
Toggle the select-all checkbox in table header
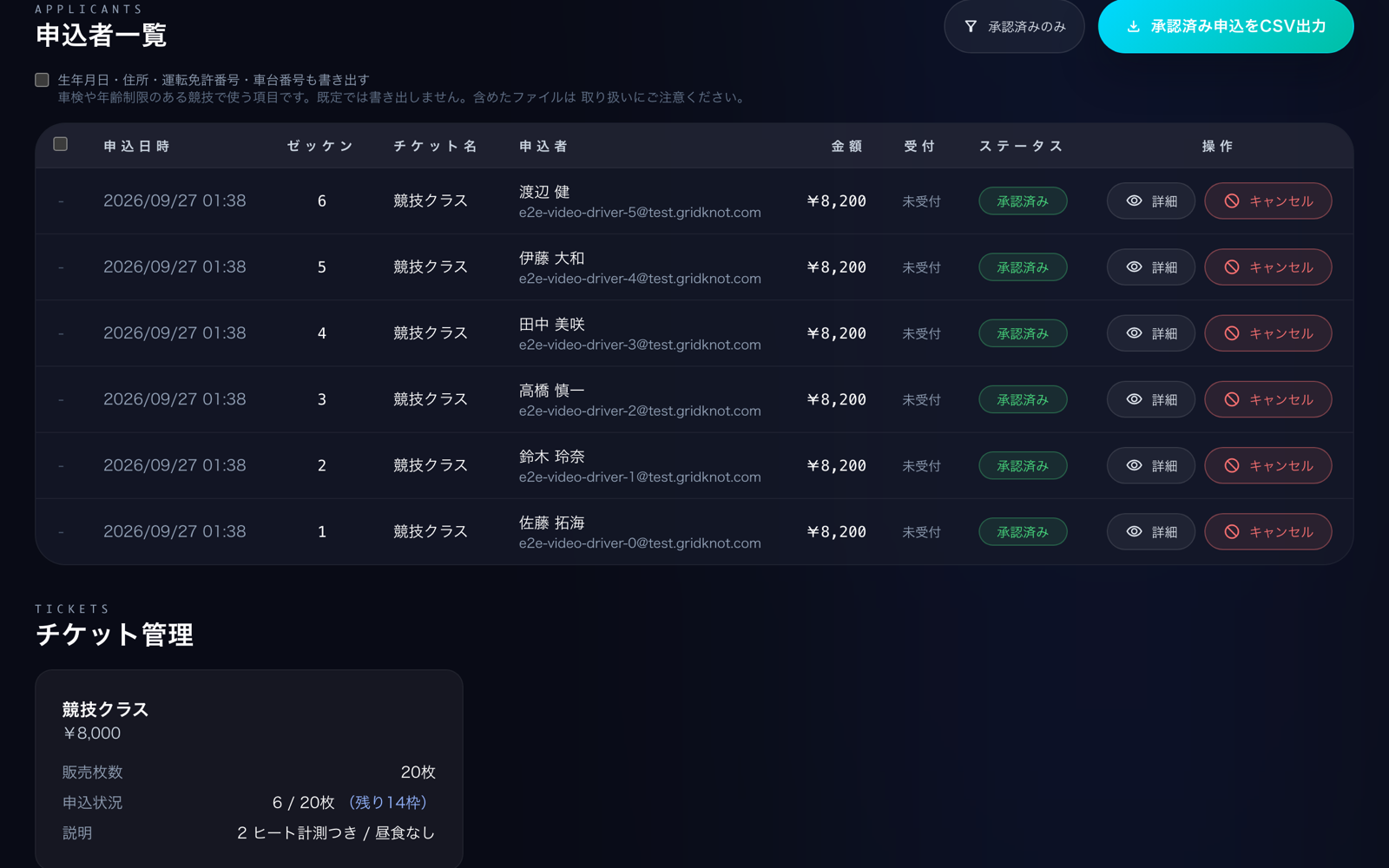[x=60, y=144]
